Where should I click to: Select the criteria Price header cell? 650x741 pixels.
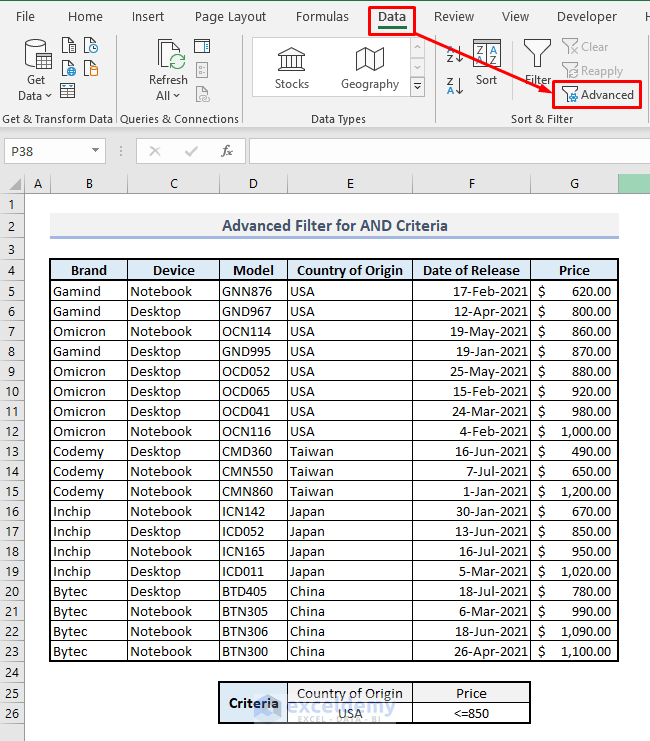click(x=471, y=693)
